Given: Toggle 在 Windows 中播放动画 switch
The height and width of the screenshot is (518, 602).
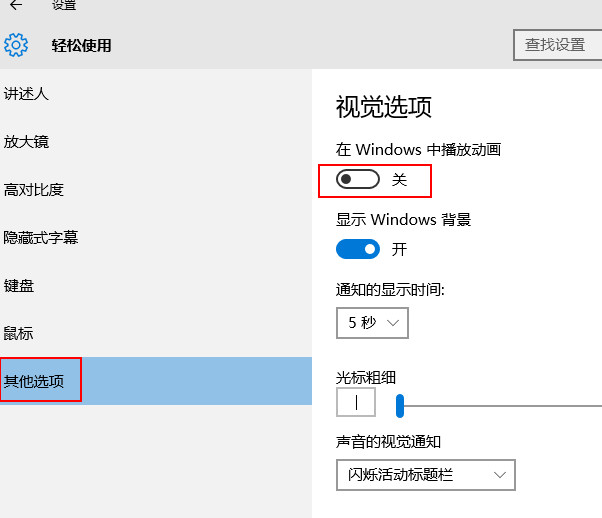Looking at the screenshot, I should (x=358, y=179).
